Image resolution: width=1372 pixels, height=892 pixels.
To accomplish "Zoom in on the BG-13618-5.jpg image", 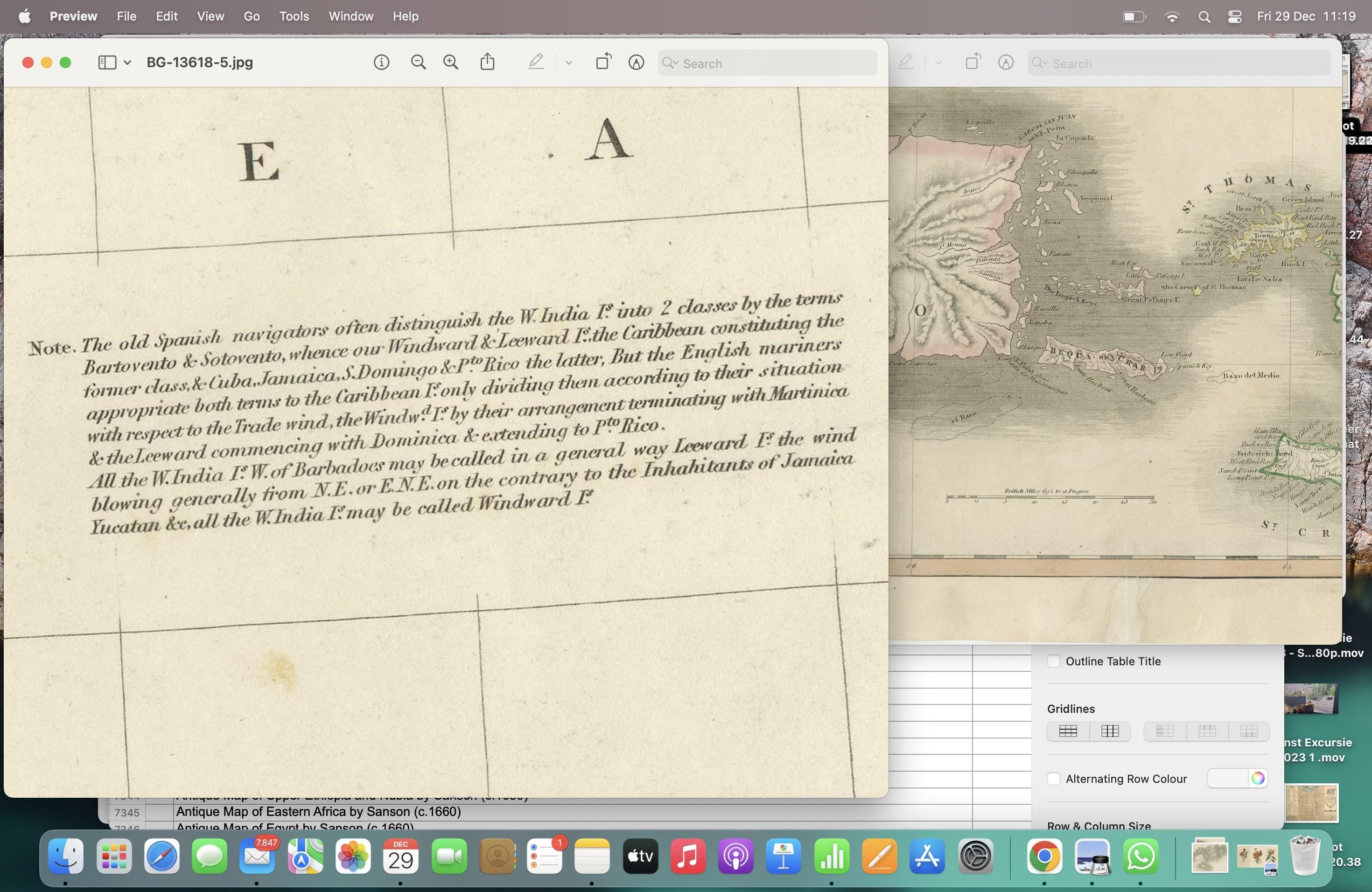I will [451, 62].
